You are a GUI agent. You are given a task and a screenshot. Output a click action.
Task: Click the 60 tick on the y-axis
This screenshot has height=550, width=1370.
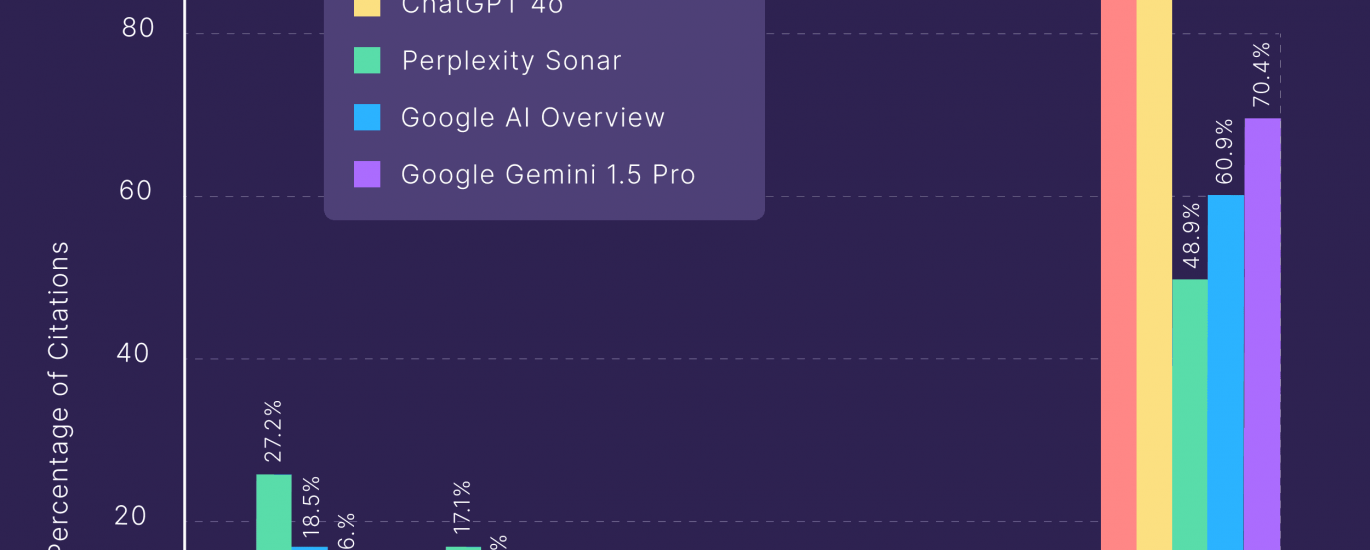click(x=136, y=190)
